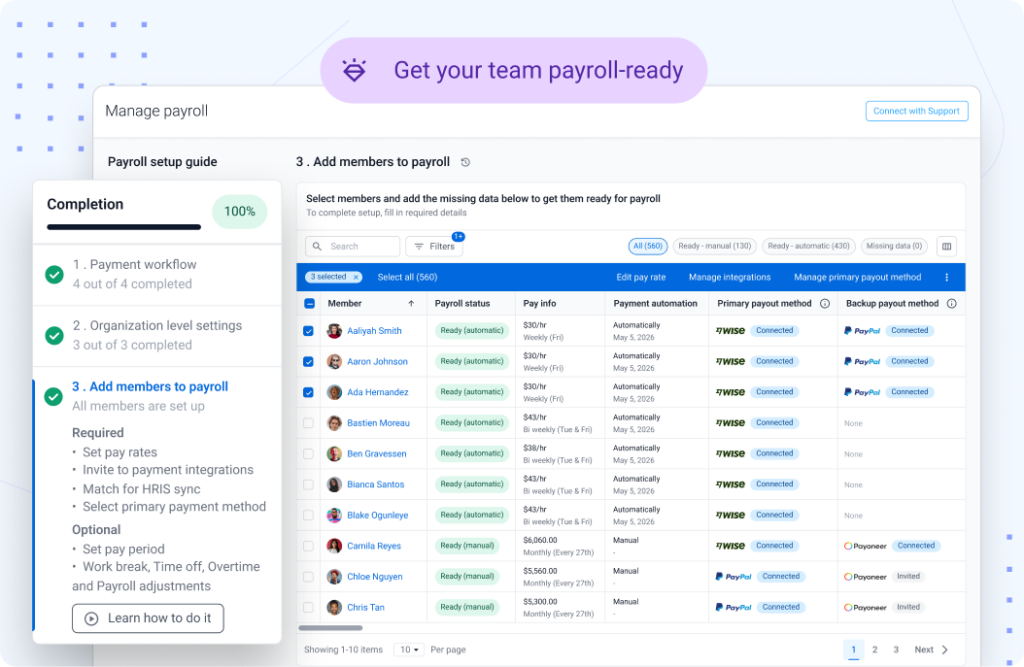
Task: Select the Ready - automatic (430) tab
Action: [808, 246]
